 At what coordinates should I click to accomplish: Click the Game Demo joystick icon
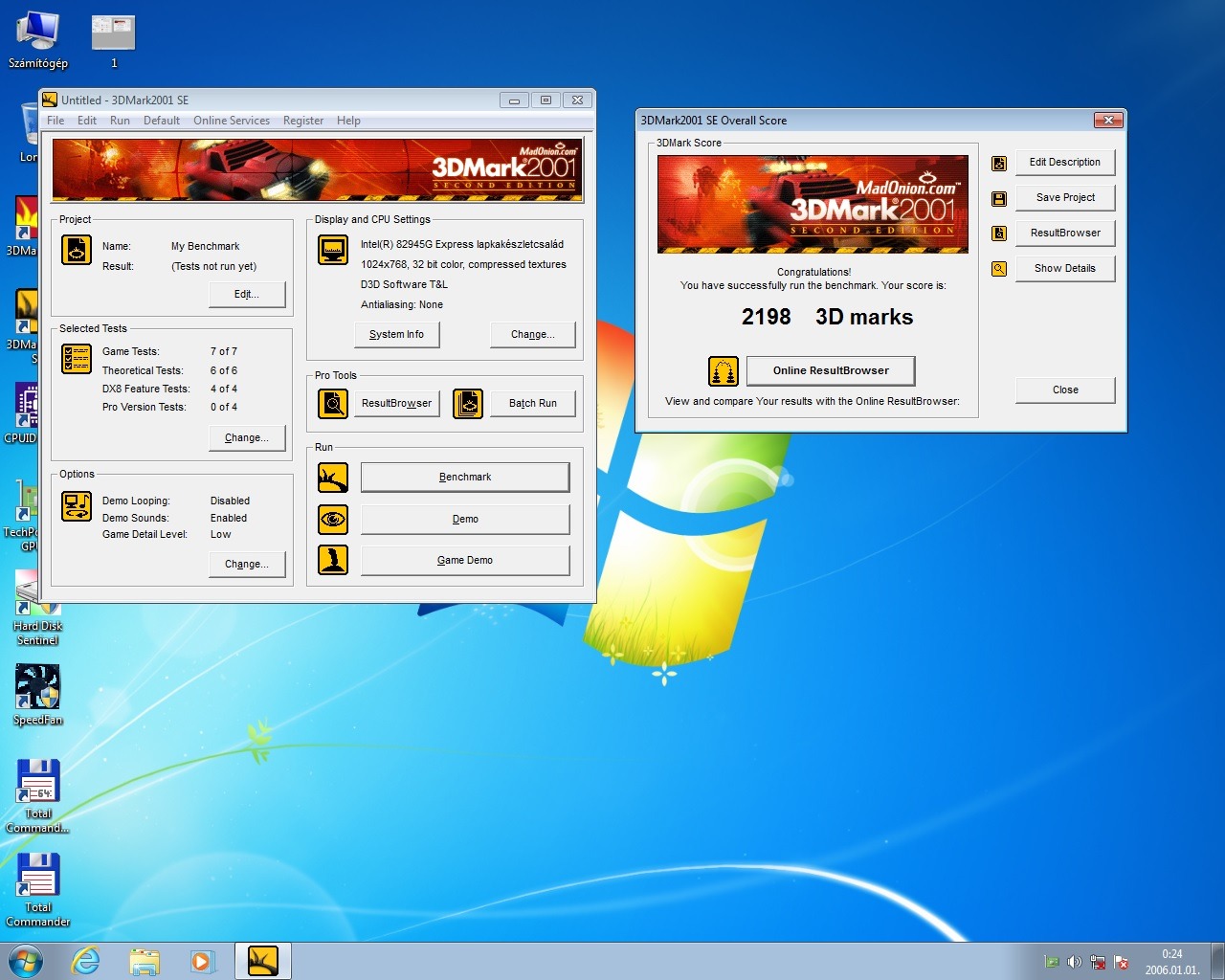tap(333, 560)
